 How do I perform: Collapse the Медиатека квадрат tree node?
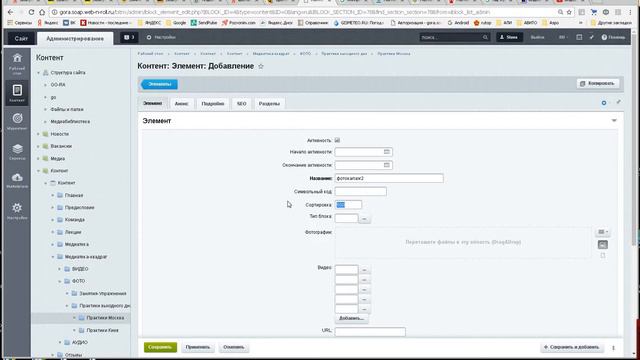pos(53,257)
